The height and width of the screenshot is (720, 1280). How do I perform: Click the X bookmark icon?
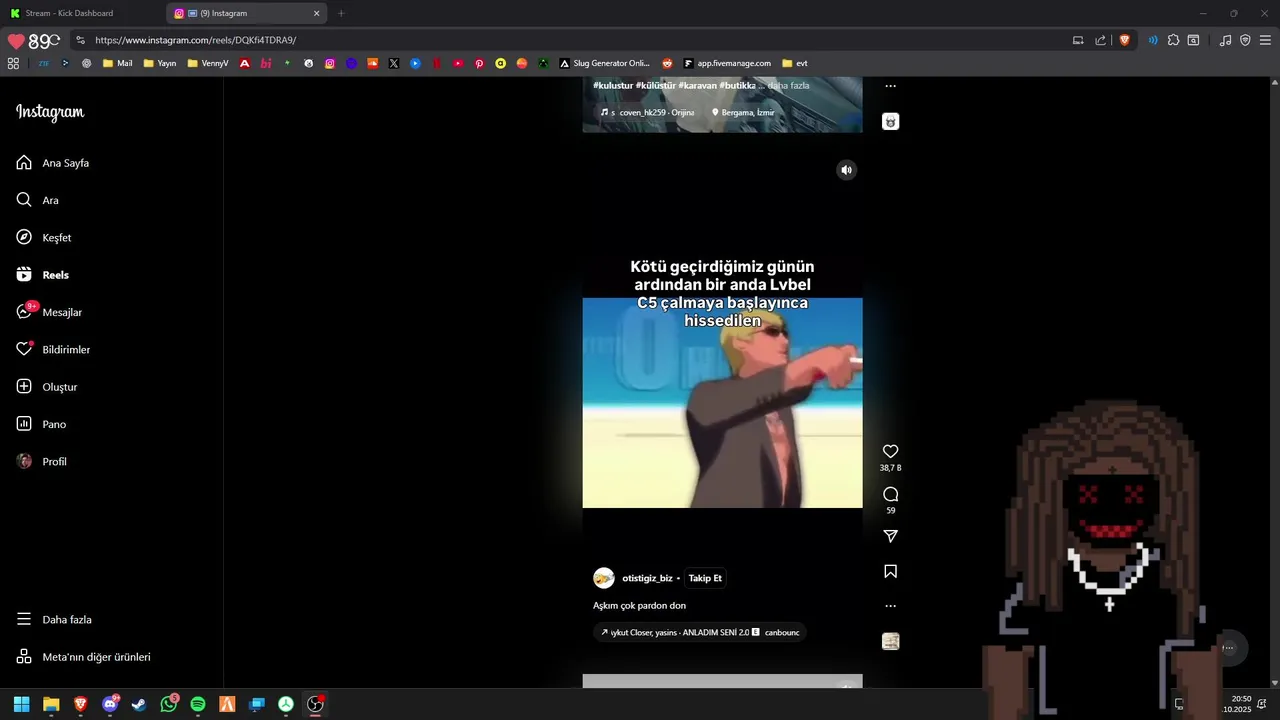(x=394, y=63)
